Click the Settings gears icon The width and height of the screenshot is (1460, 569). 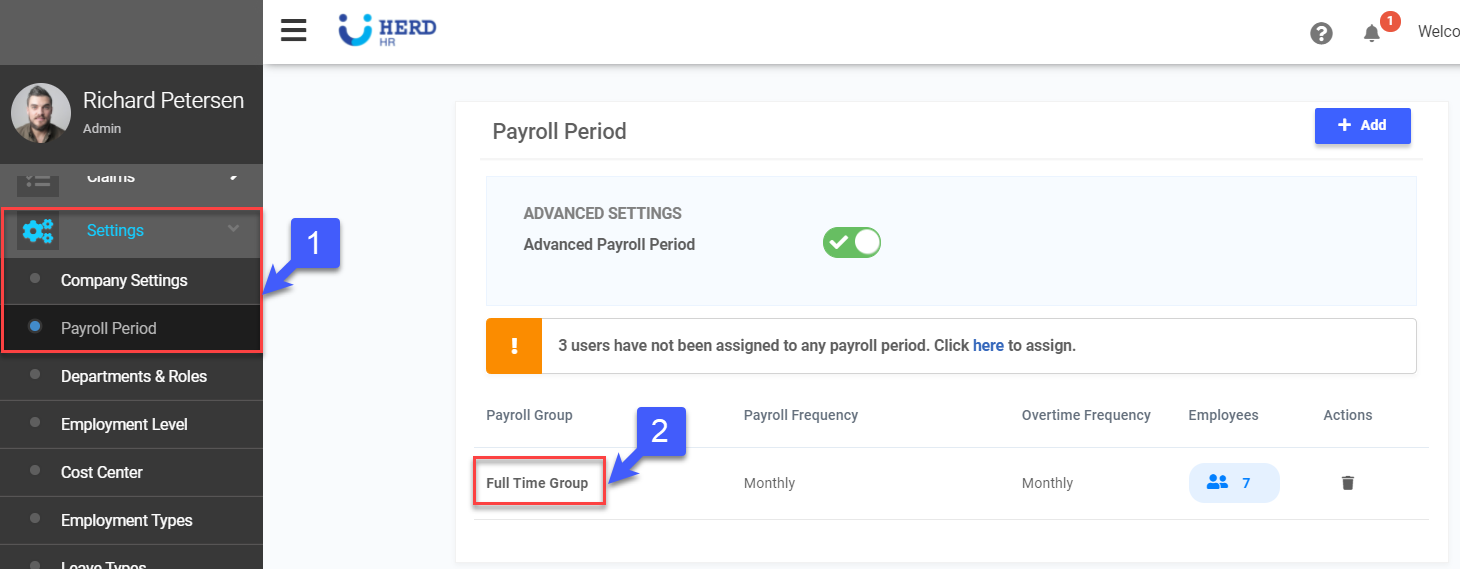[x=38, y=231]
